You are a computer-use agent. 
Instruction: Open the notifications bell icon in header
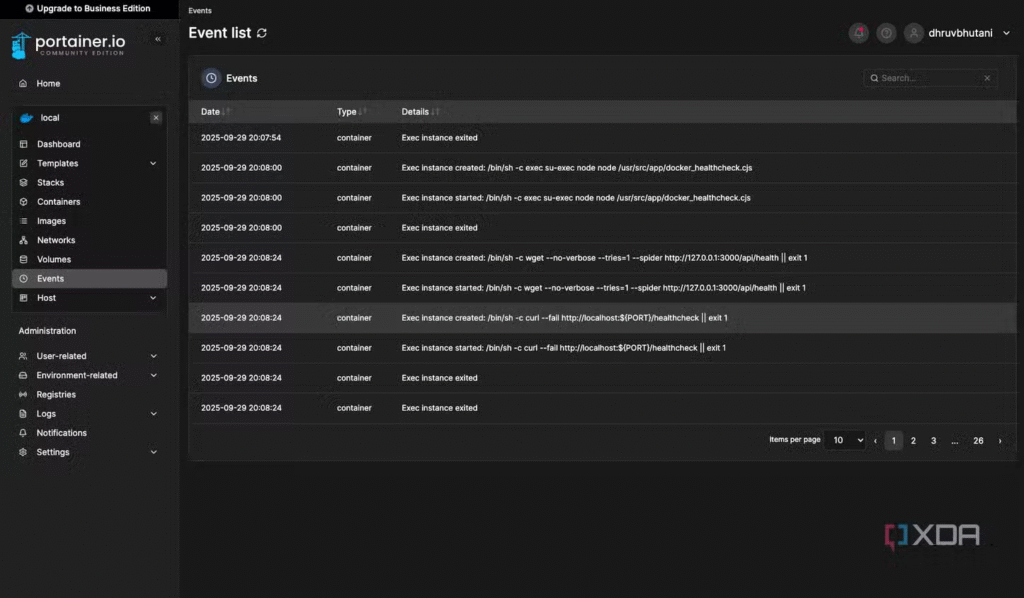coord(858,33)
